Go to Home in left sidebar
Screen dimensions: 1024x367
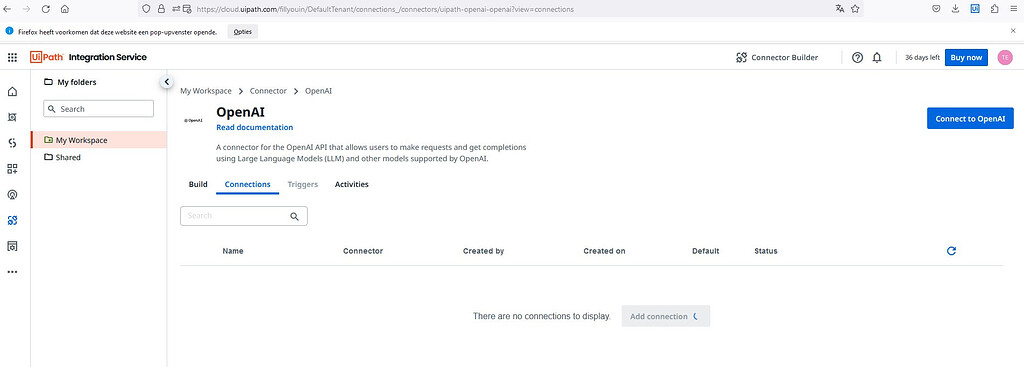click(12, 91)
